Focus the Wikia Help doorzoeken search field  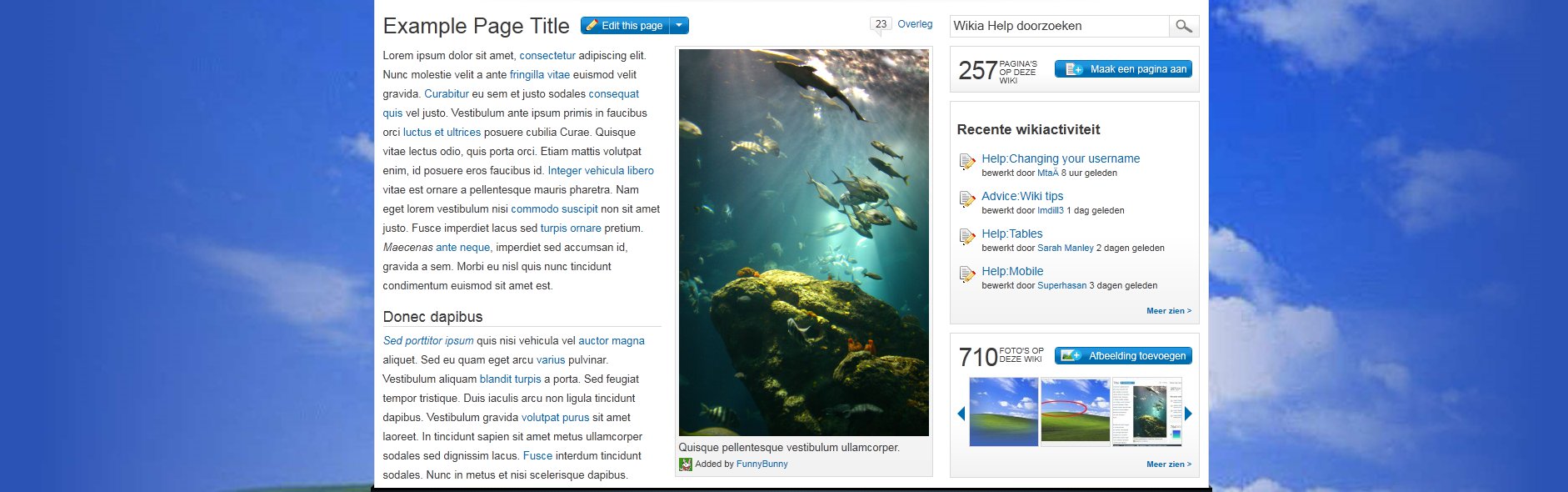tap(1059, 26)
